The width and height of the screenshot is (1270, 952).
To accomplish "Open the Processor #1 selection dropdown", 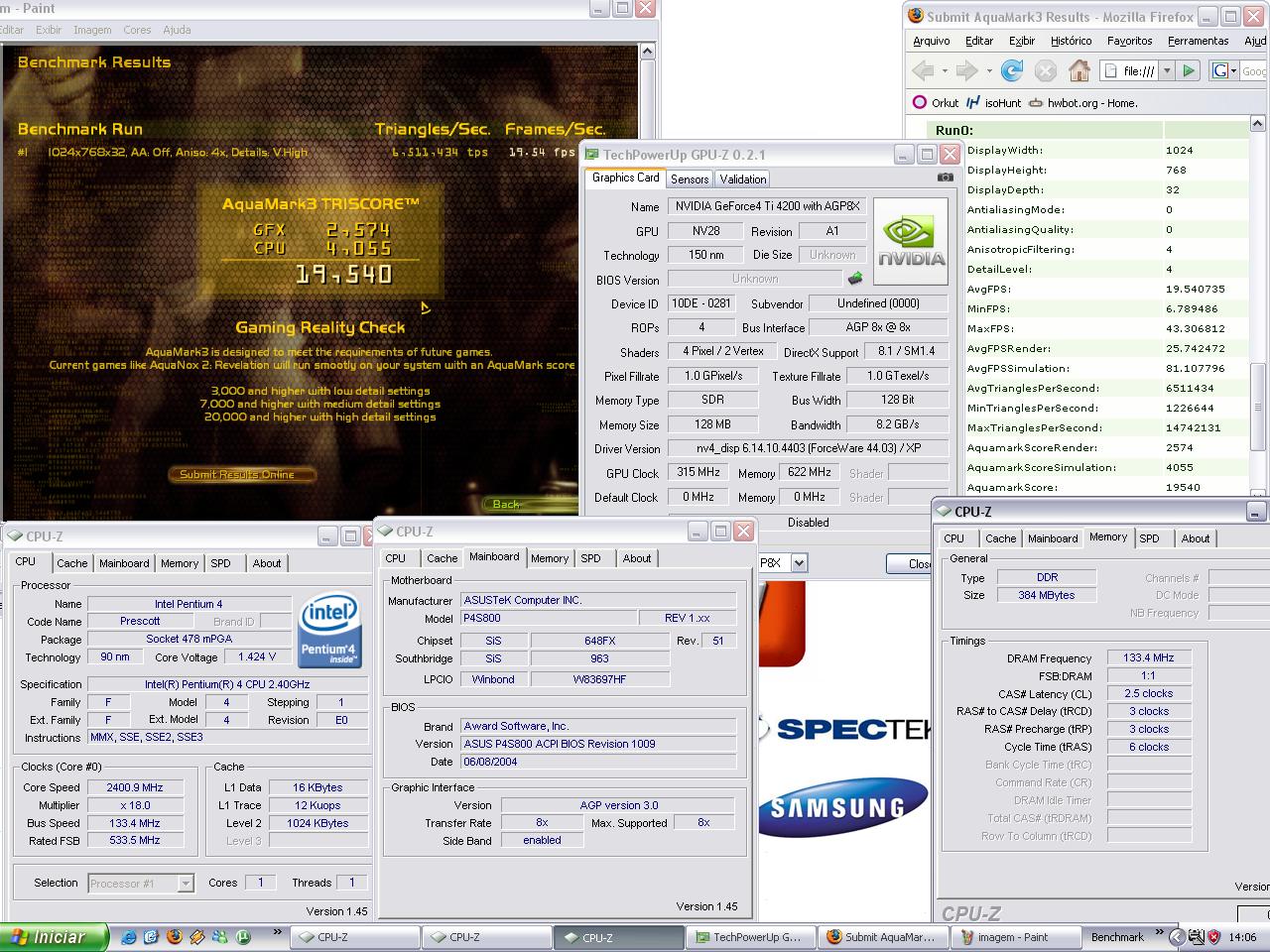I will tap(185, 883).
